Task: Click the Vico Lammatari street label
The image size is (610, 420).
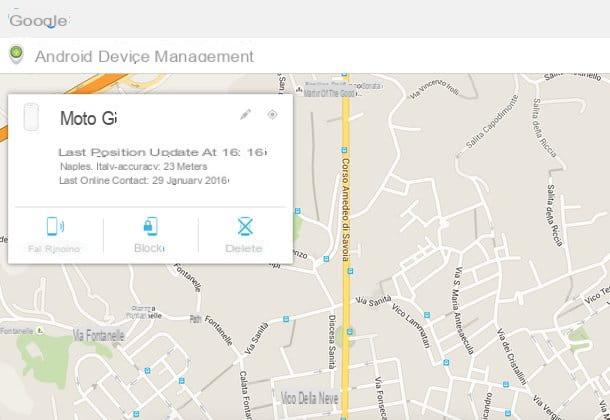Action: point(411,325)
